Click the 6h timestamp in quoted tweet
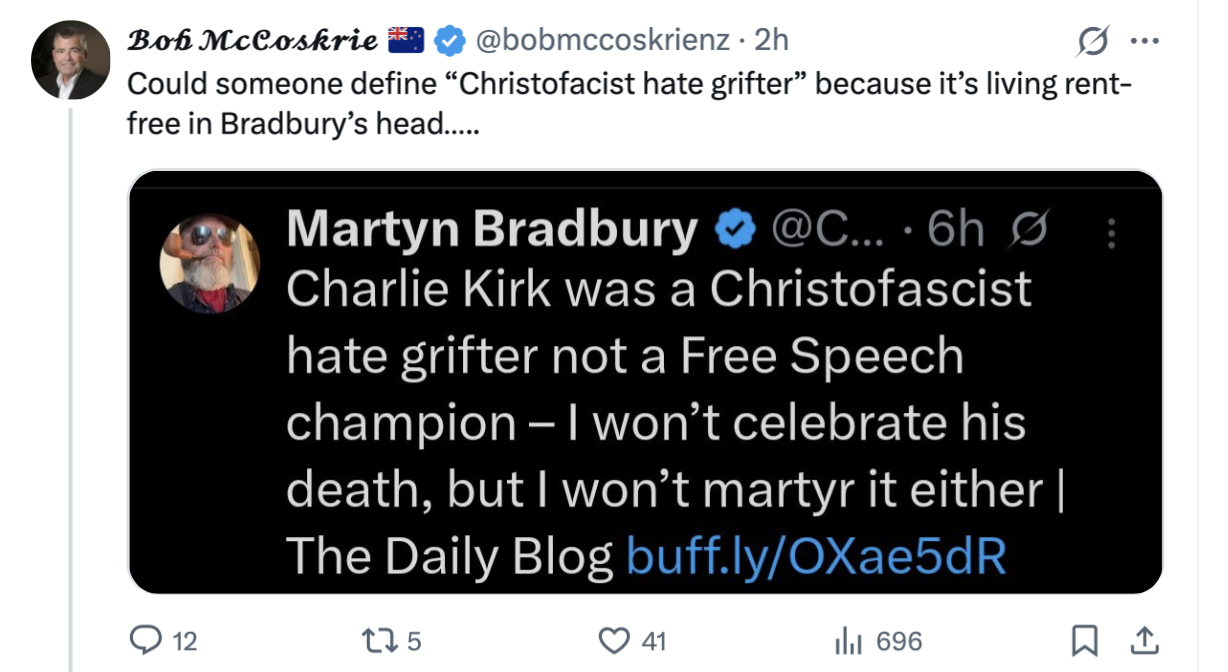The width and height of the screenshot is (1228, 672). (x=955, y=231)
